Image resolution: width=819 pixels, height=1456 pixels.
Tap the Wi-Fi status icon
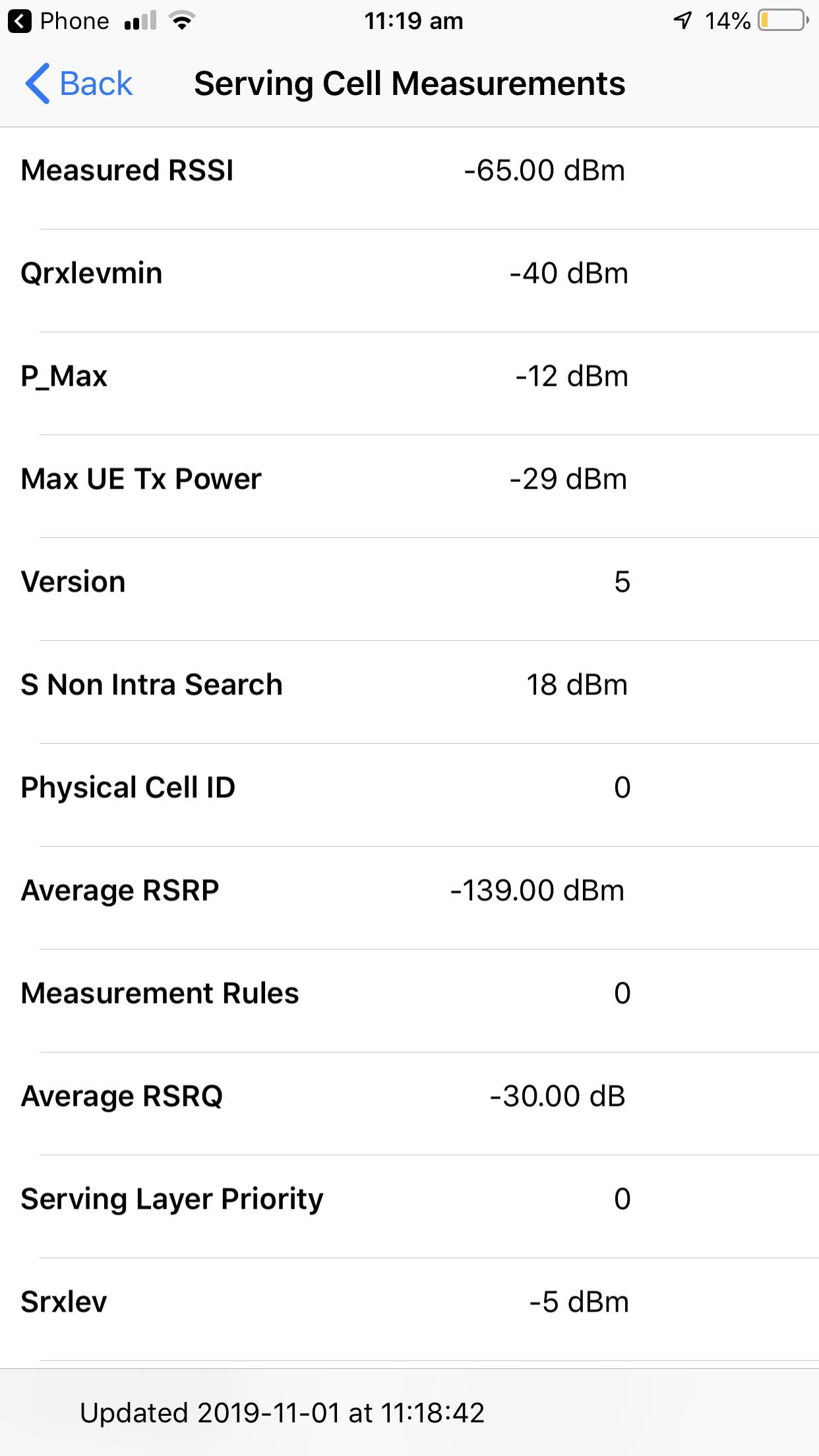point(181,21)
